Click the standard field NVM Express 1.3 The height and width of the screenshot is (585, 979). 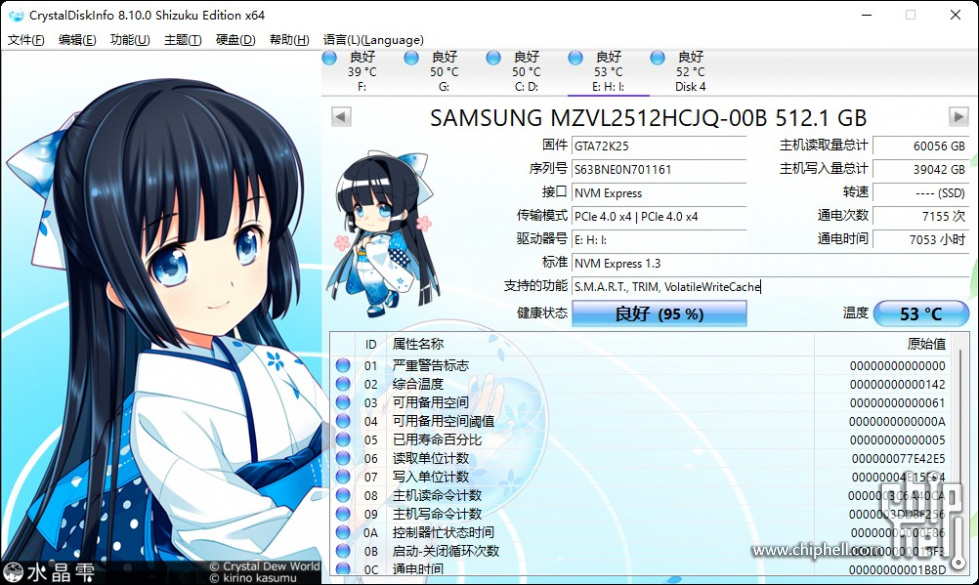coord(770,263)
